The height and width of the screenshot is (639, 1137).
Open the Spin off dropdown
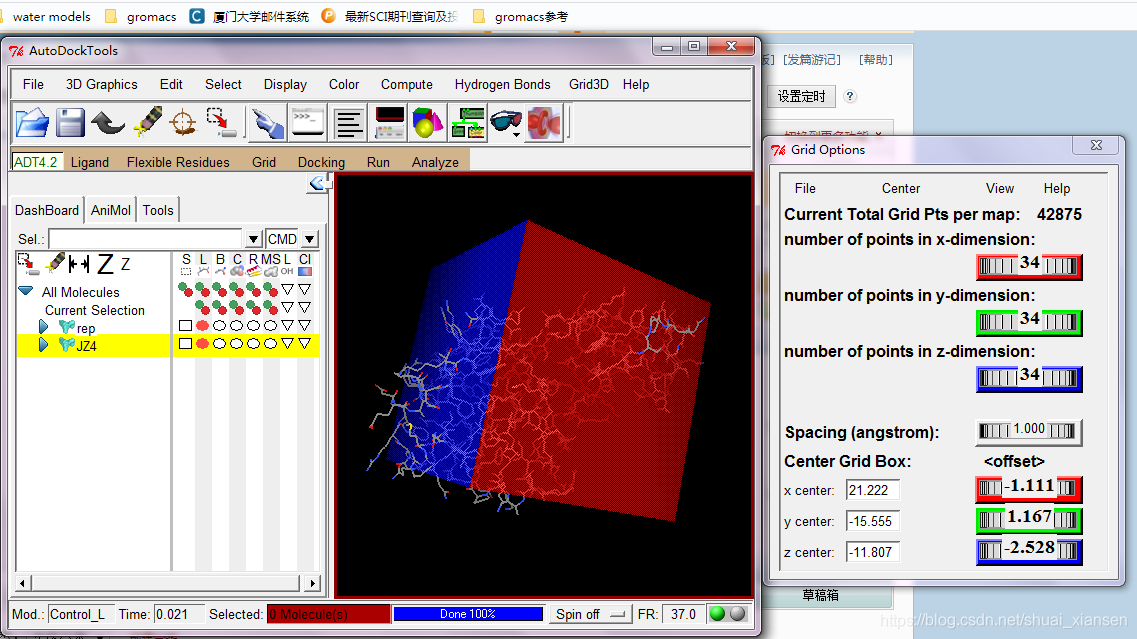coord(590,614)
